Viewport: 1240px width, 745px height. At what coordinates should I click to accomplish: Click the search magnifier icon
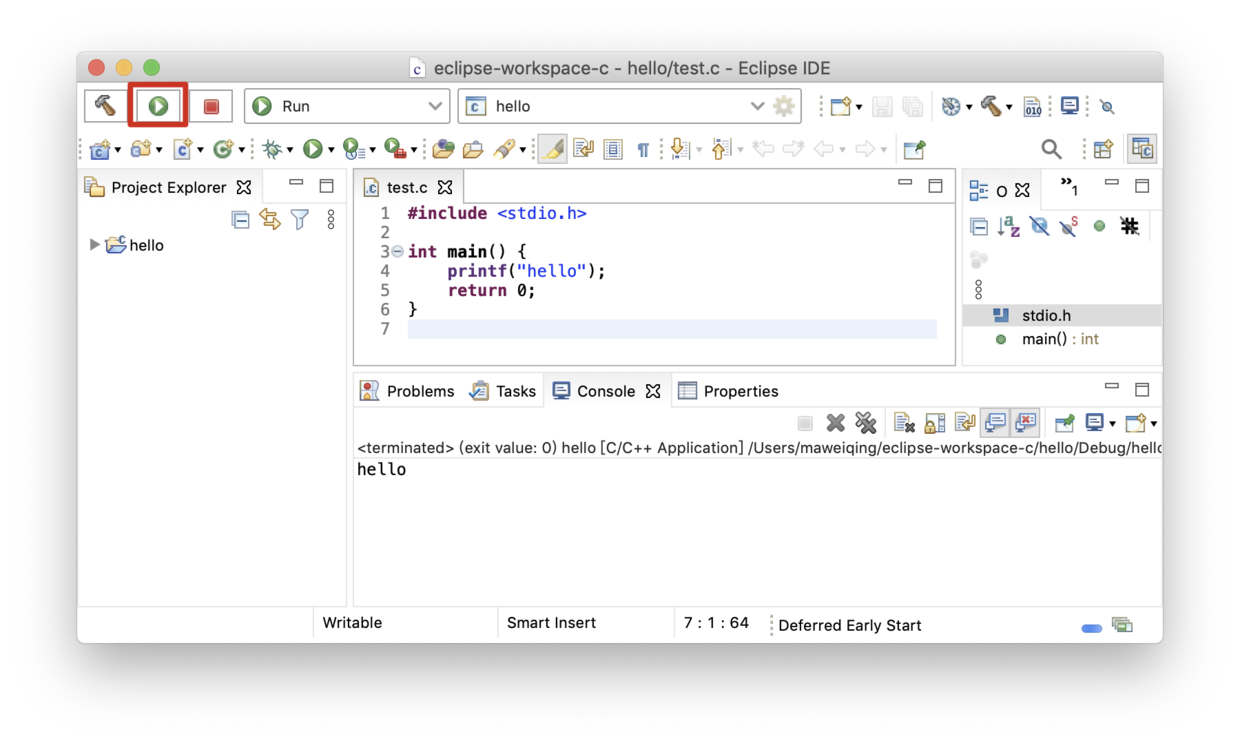pos(1051,149)
